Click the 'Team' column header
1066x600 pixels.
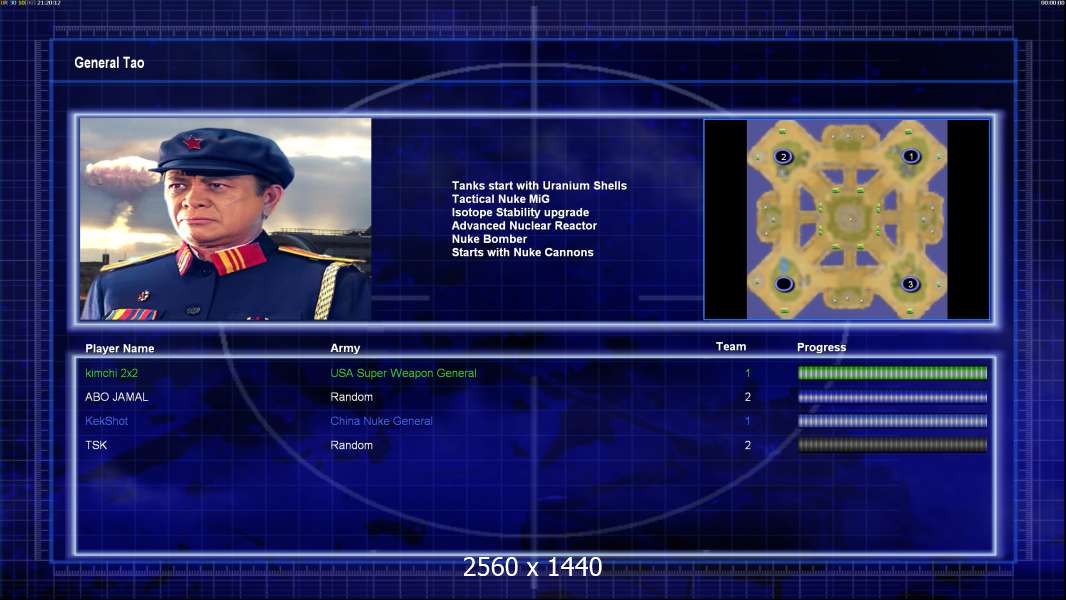(731, 347)
